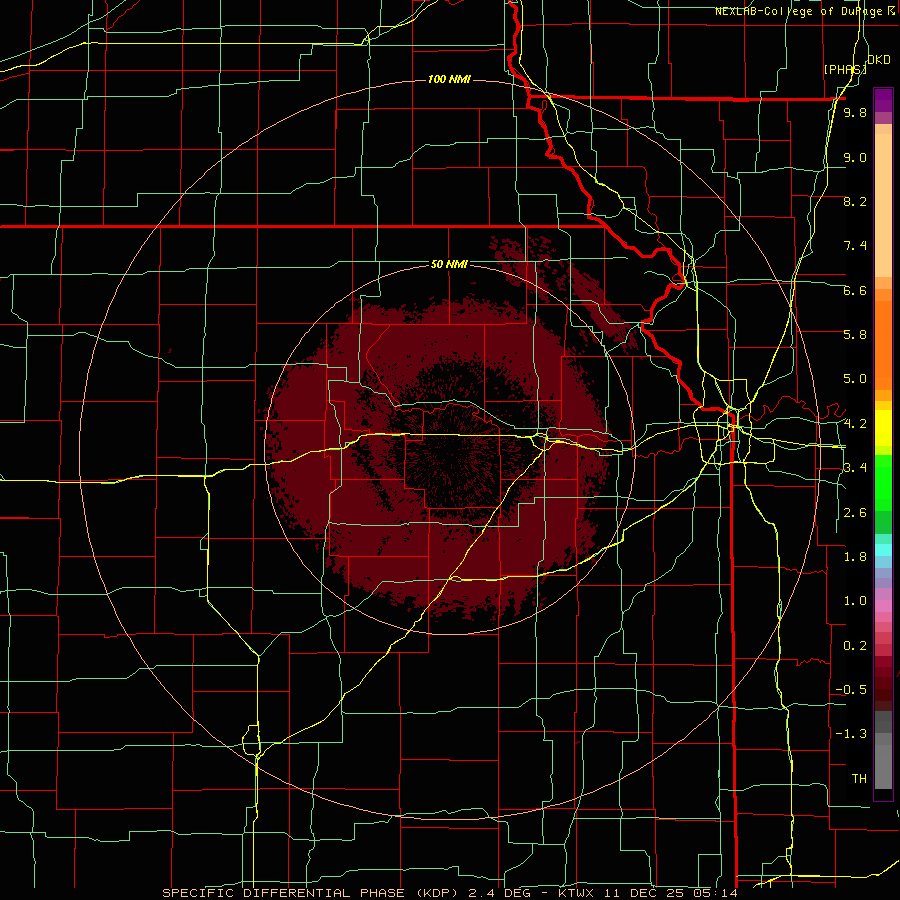This screenshot has height=900, width=900.
Task: Click the 1.8 color scale value
Action: click(855, 557)
